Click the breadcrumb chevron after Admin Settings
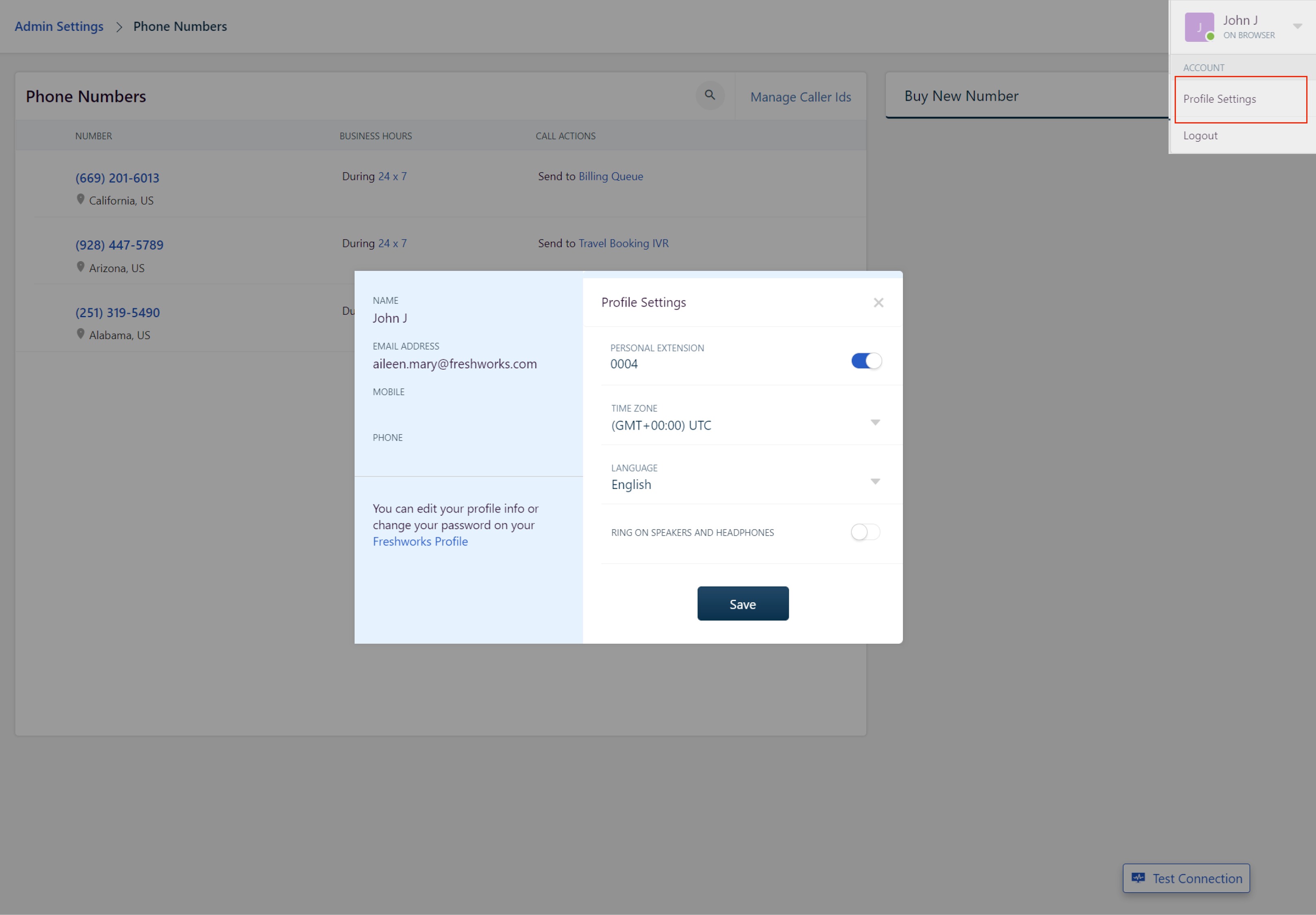This screenshot has width=1316, height=915. coord(119,27)
